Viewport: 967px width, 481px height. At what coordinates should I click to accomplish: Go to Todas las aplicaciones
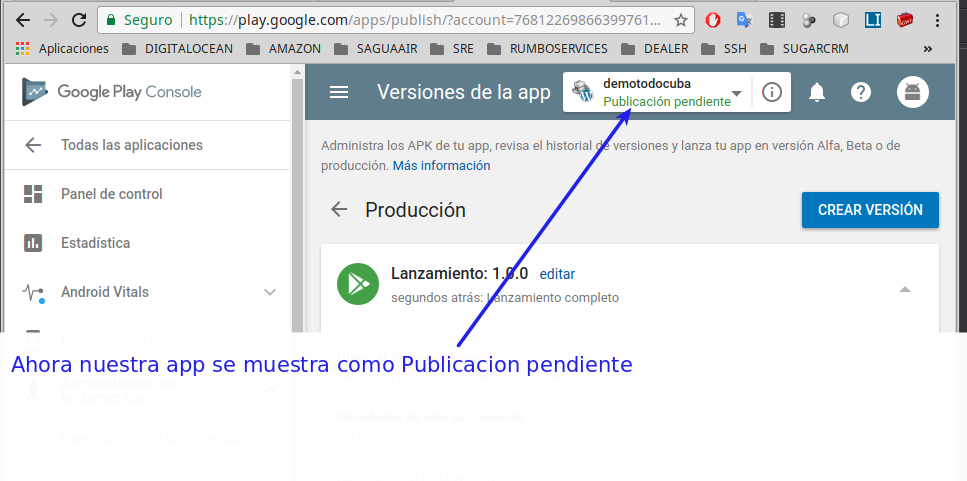147,145
